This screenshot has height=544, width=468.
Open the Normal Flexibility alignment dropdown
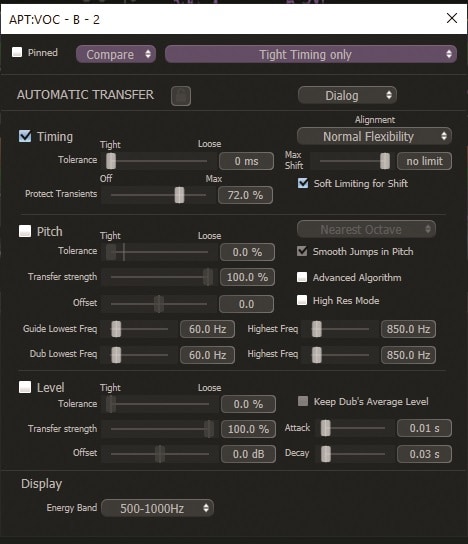[x=374, y=136]
